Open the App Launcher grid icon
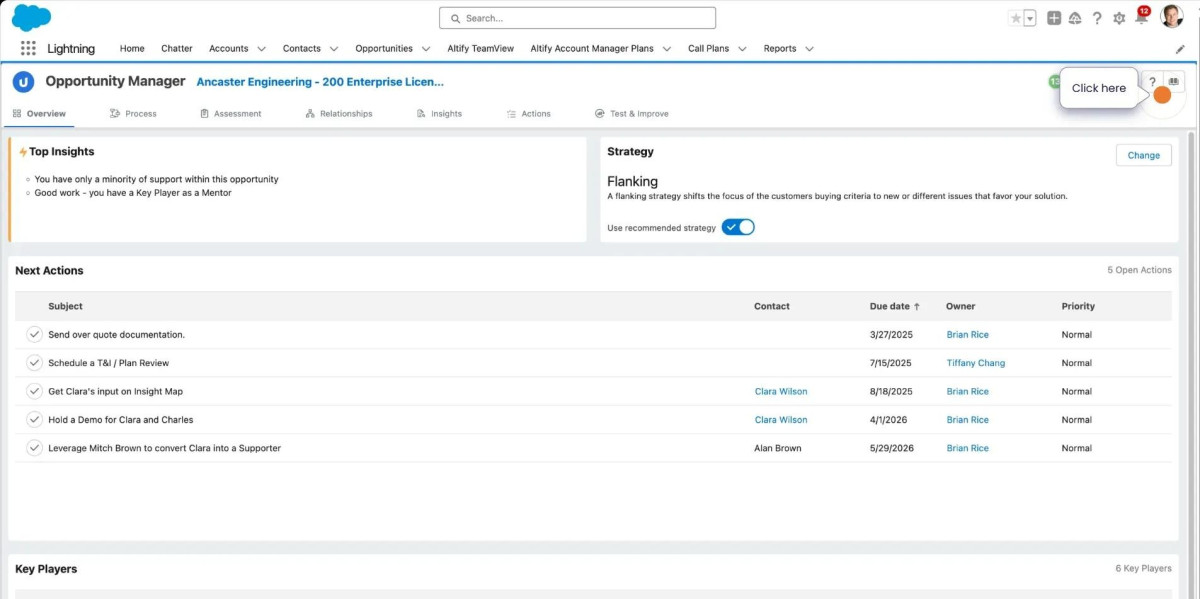The height and width of the screenshot is (599, 1200). pyautogui.click(x=28, y=48)
